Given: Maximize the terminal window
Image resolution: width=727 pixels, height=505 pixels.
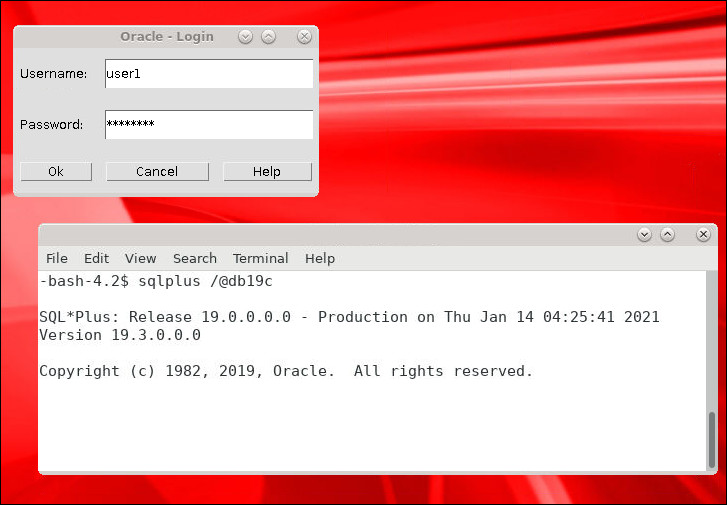Looking at the screenshot, I should click(667, 235).
